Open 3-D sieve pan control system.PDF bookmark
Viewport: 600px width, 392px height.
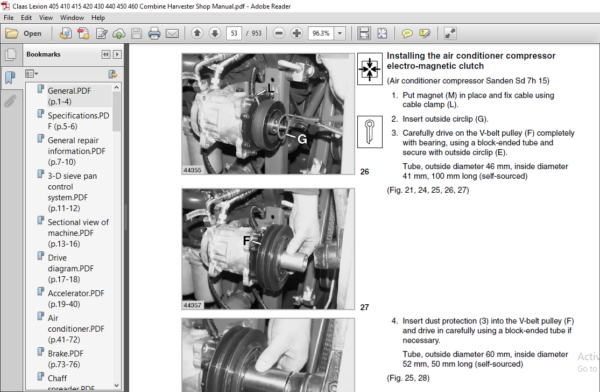(x=72, y=192)
